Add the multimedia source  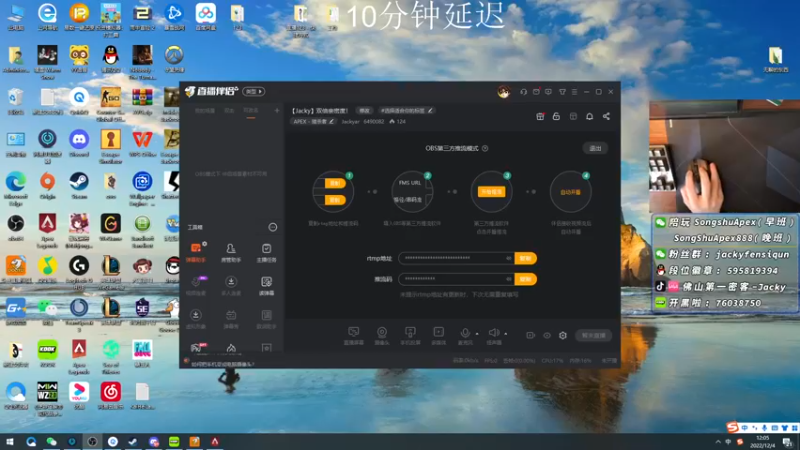pos(438,336)
